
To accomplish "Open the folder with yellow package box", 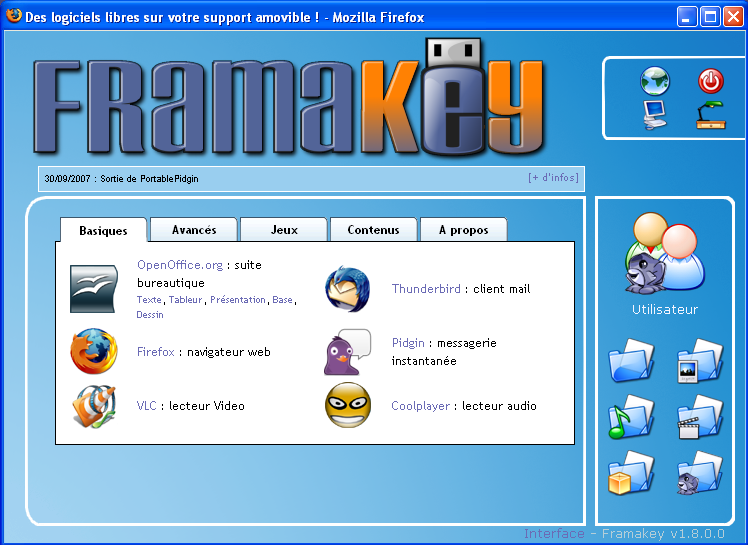I will click(x=631, y=472).
